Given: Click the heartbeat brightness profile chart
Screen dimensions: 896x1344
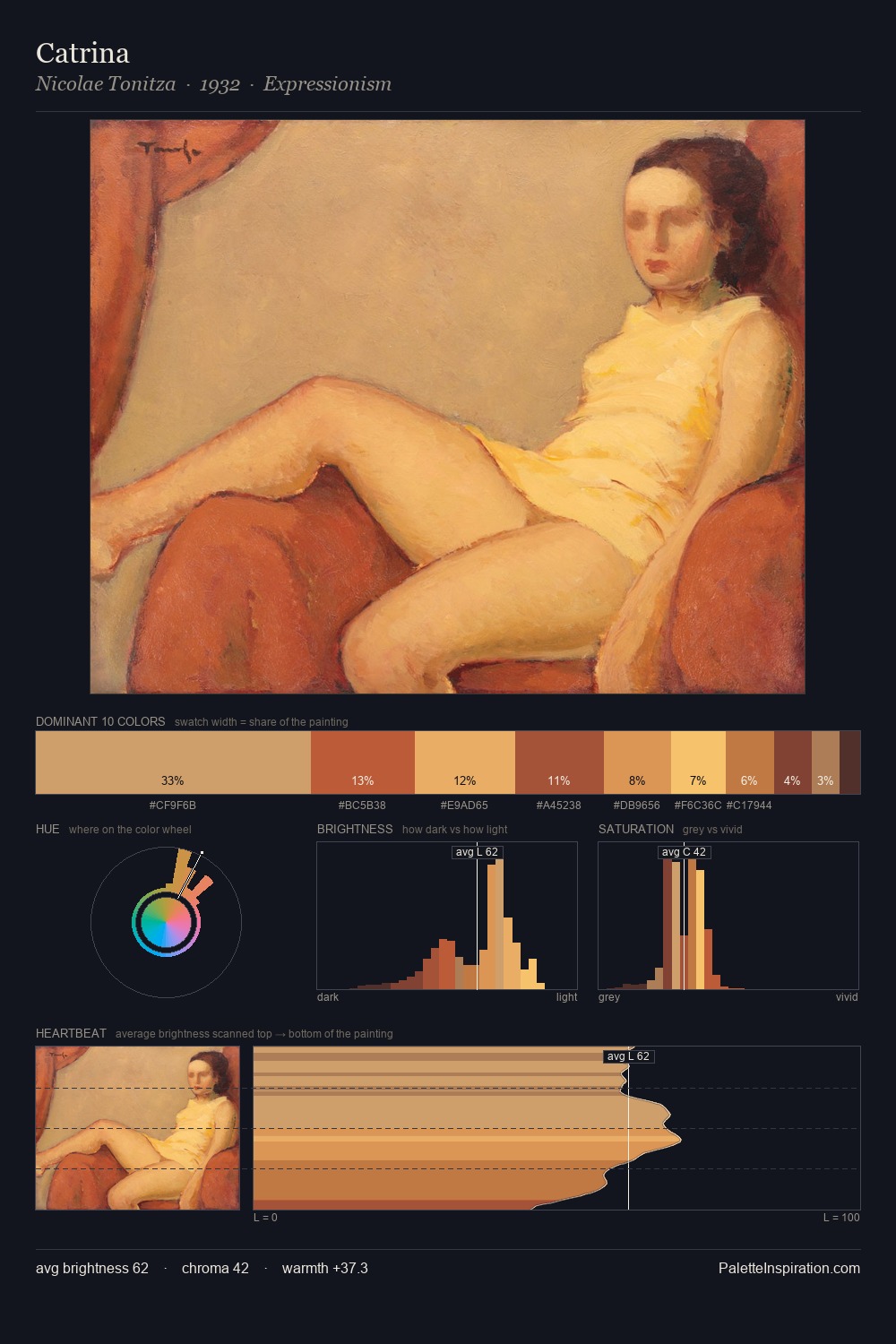Looking at the screenshot, I should [x=556, y=1128].
